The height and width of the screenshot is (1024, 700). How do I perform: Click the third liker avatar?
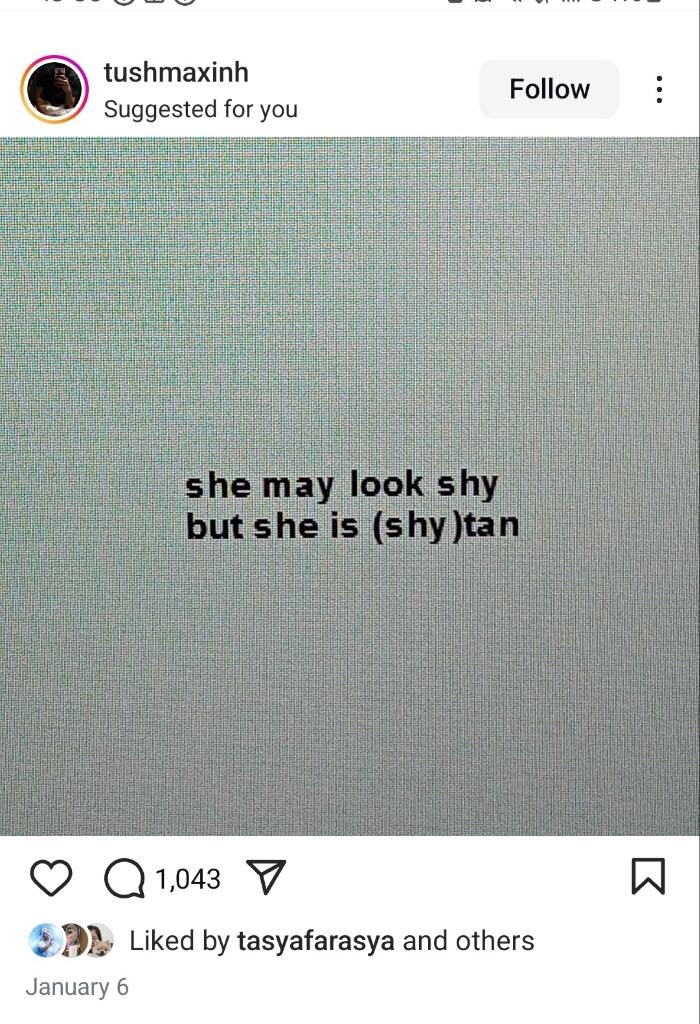[99, 941]
